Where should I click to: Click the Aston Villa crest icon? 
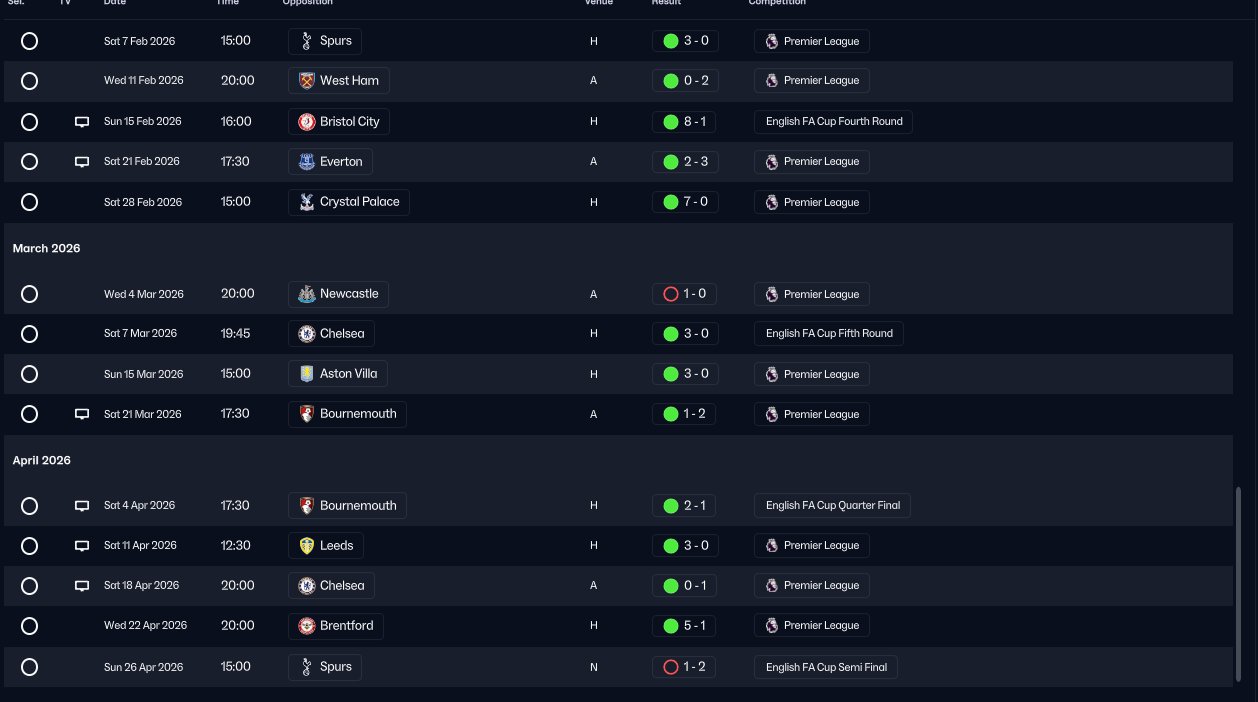pos(307,374)
